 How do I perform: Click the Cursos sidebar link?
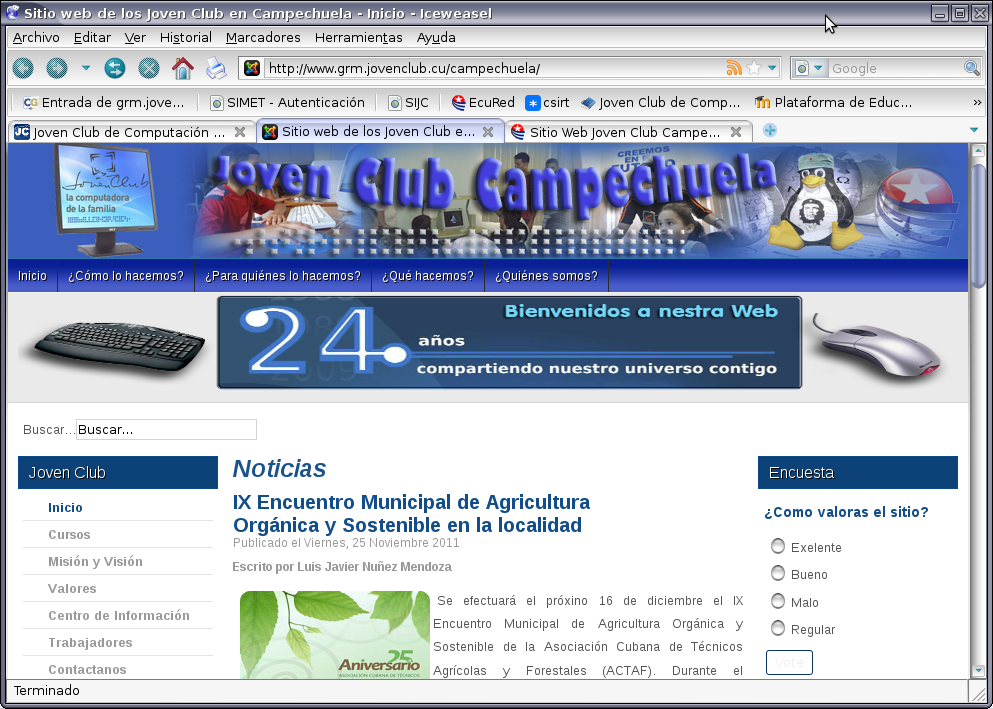[69, 535]
